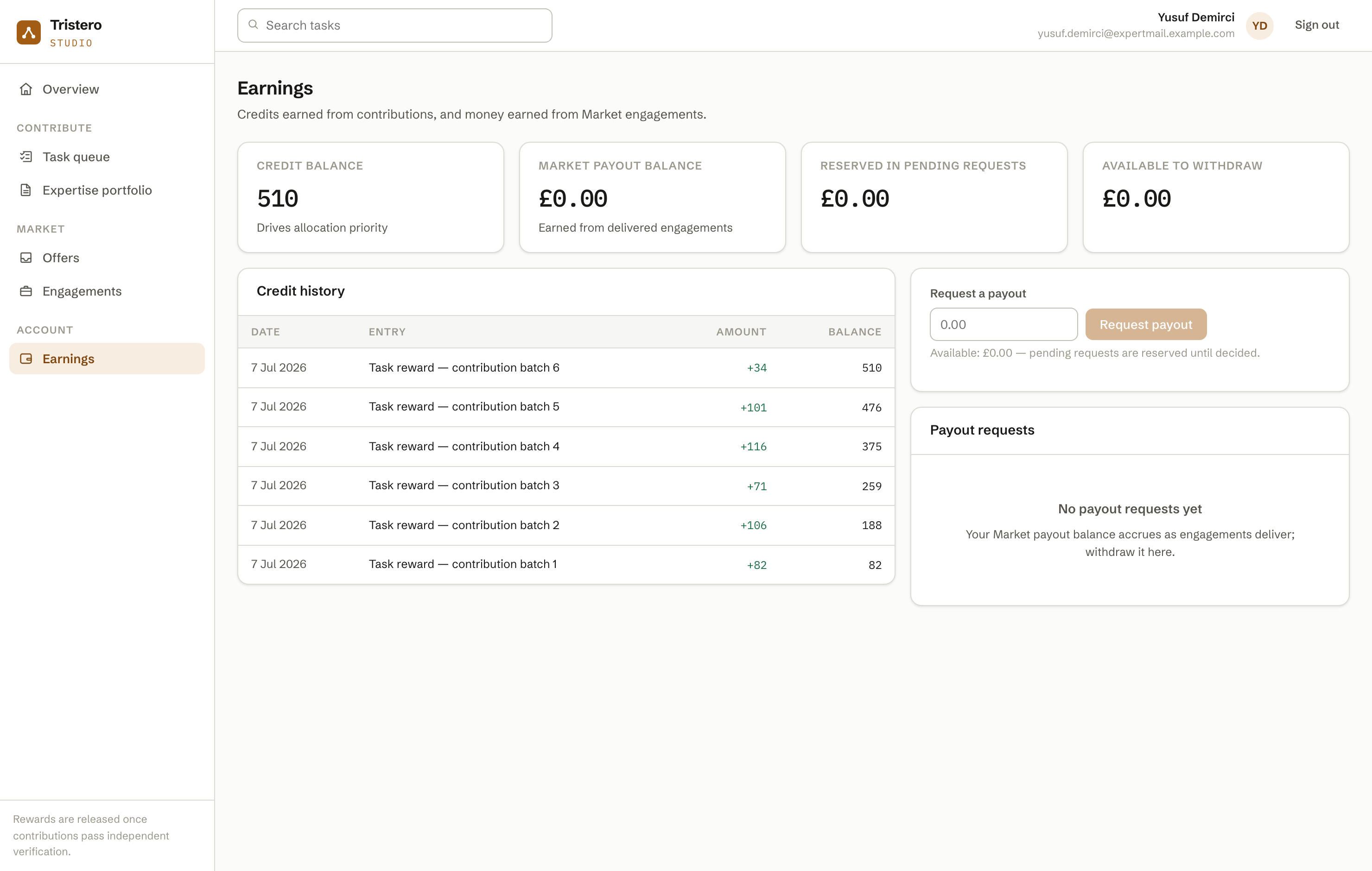Click the Credit Balance card showing 510

click(x=370, y=197)
